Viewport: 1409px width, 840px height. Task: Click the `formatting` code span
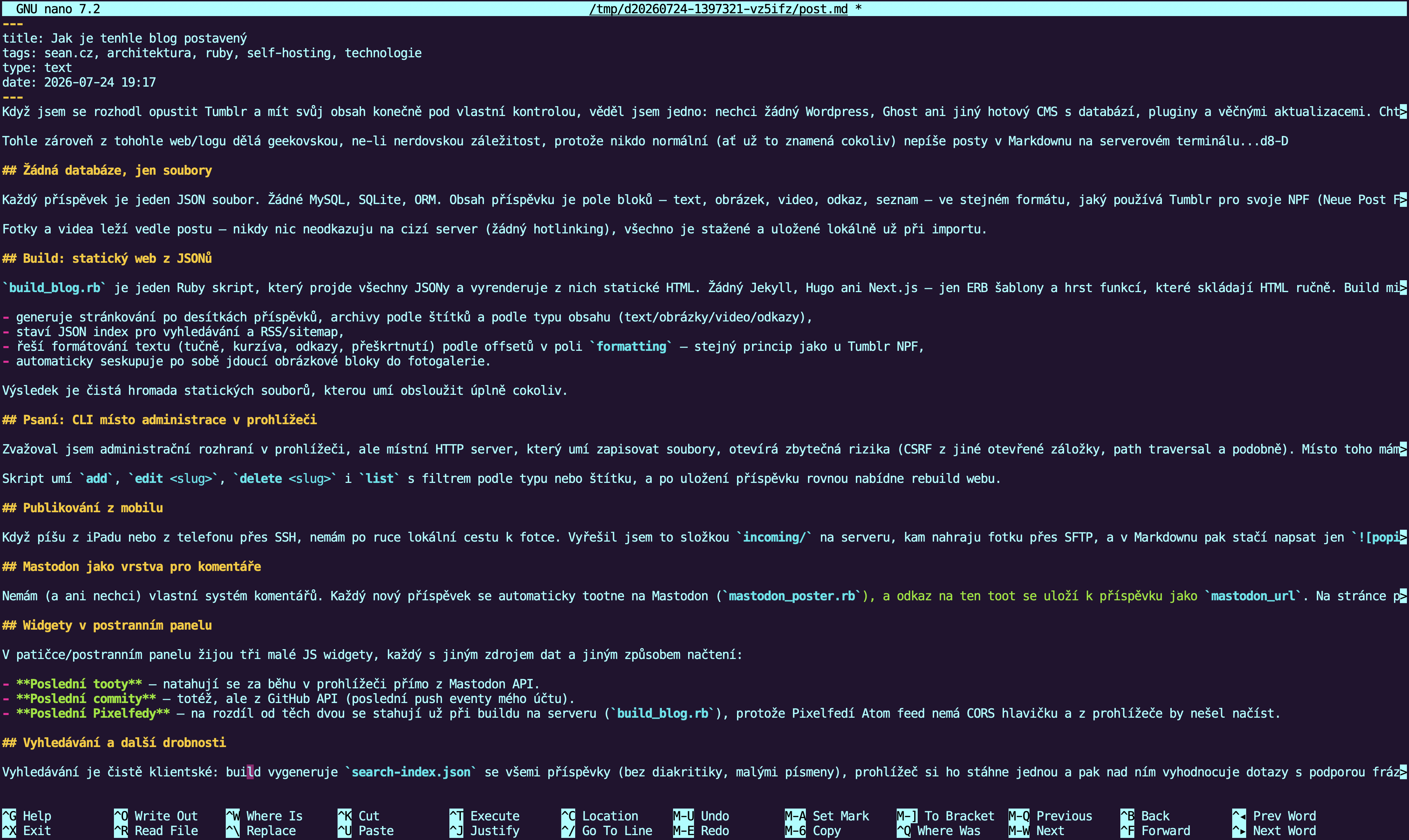(631, 346)
